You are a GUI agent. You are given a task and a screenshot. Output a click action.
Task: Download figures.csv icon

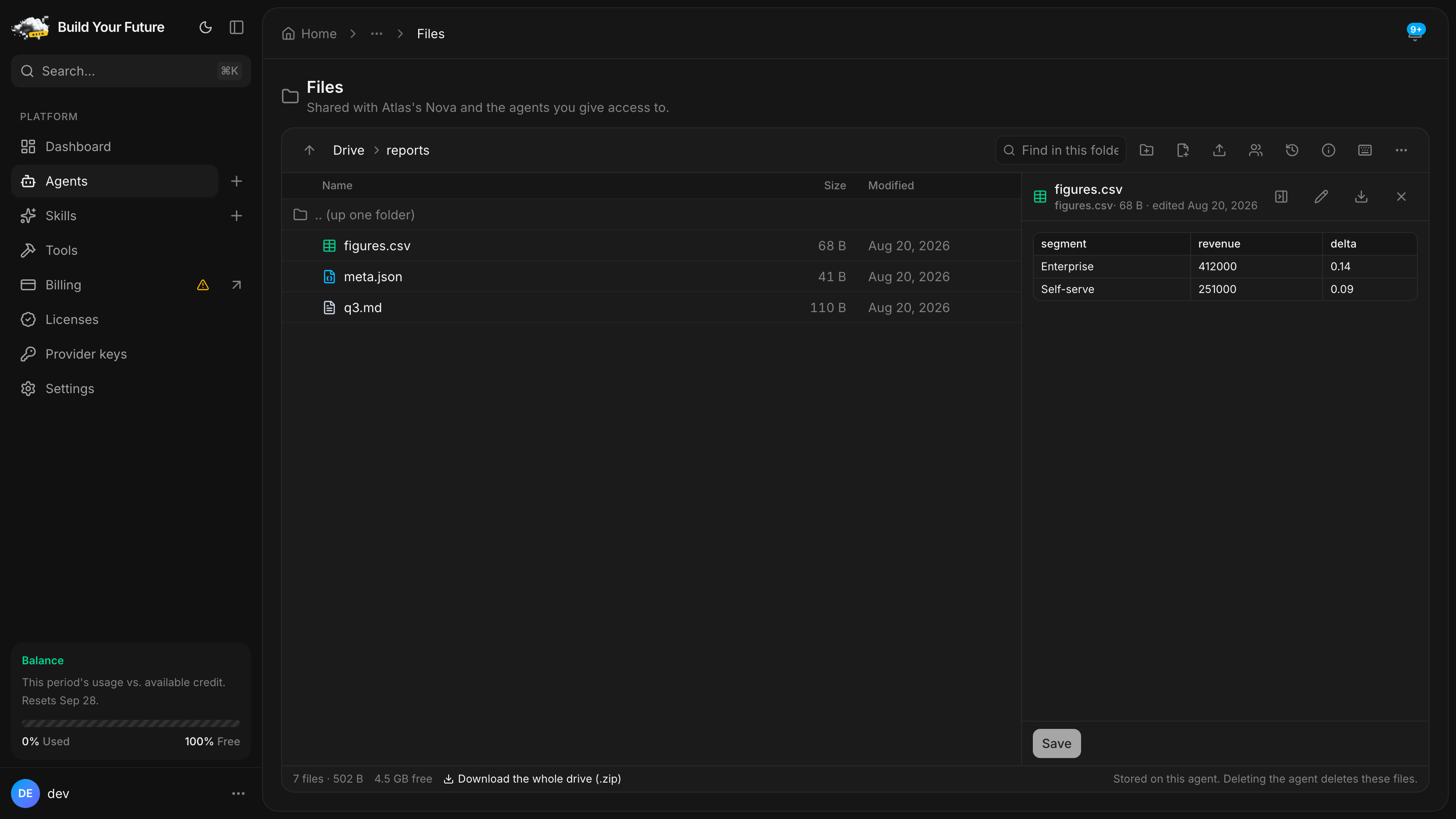pyautogui.click(x=1361, y=197)
